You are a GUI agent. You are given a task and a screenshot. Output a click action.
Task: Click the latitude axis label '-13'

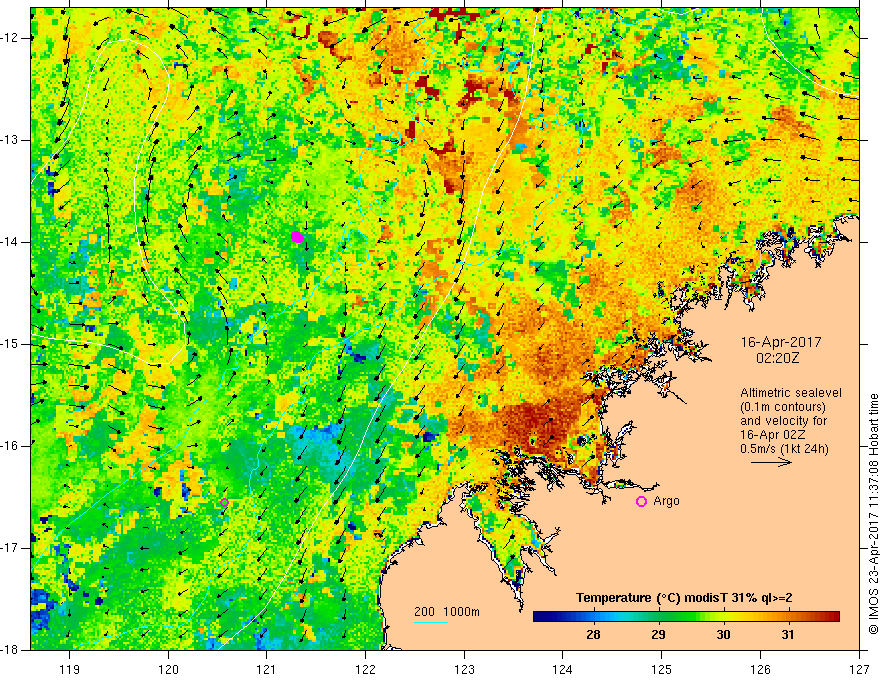click(10, 140)
